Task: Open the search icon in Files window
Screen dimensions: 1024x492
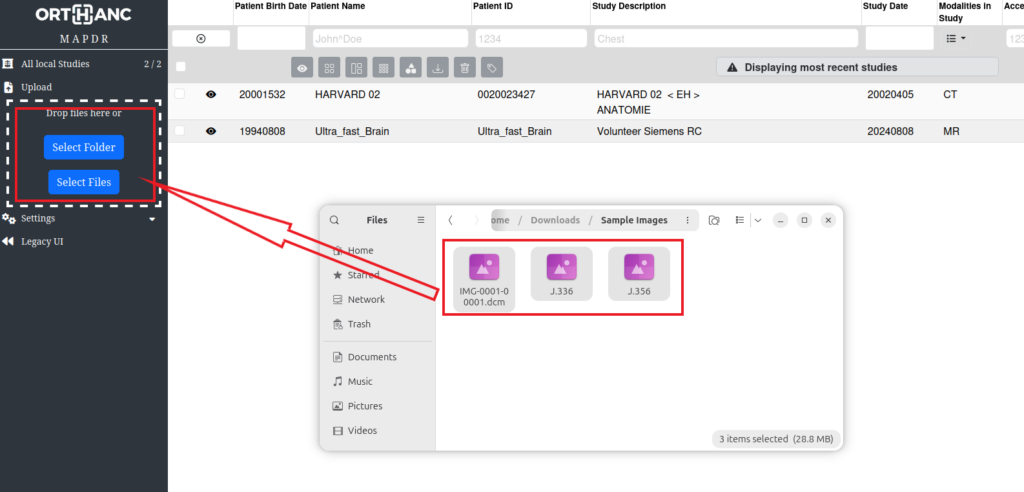Action: (334, 220)
